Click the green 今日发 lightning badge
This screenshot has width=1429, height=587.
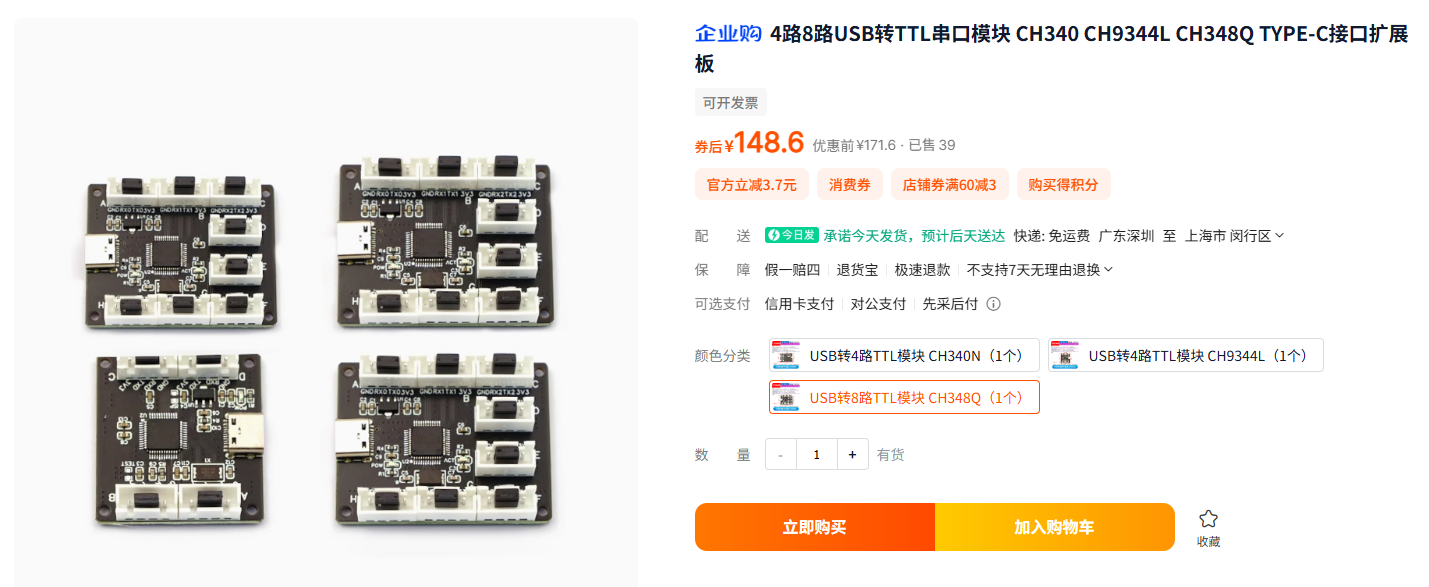point(792,236)
